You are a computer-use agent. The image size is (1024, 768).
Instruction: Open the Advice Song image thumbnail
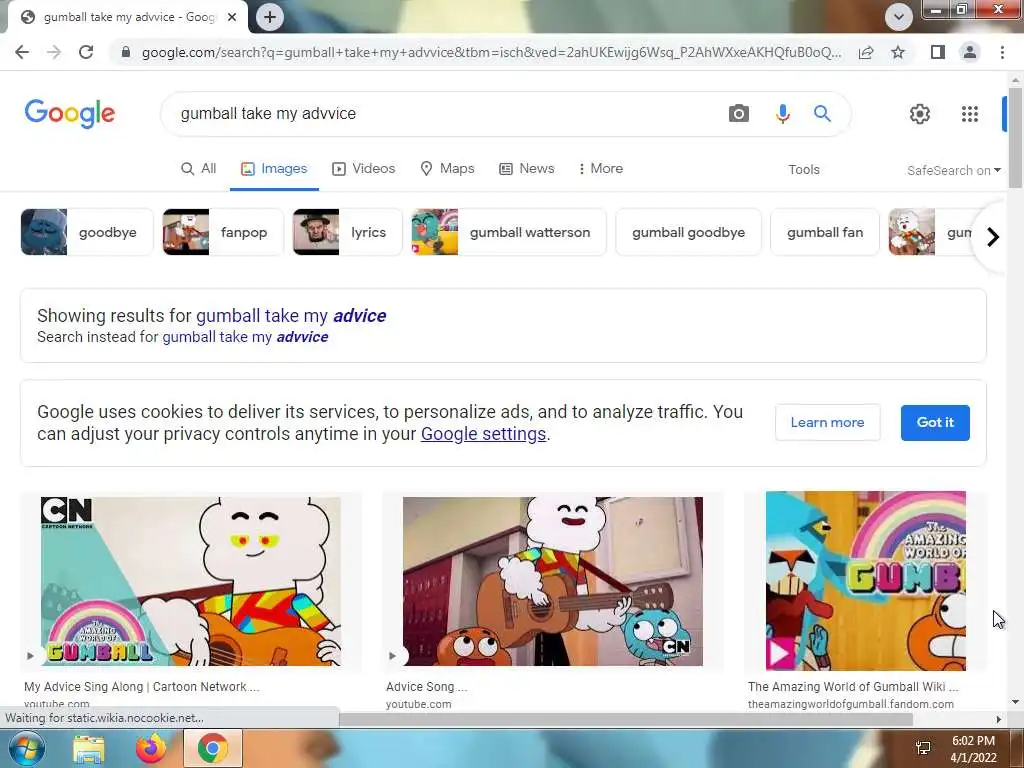[x=552, y=581]
